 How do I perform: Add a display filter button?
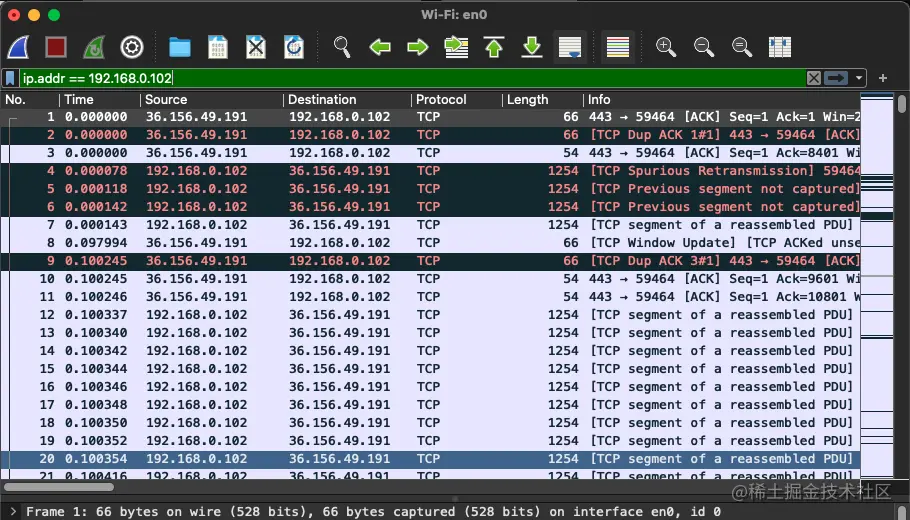point(883,78)
